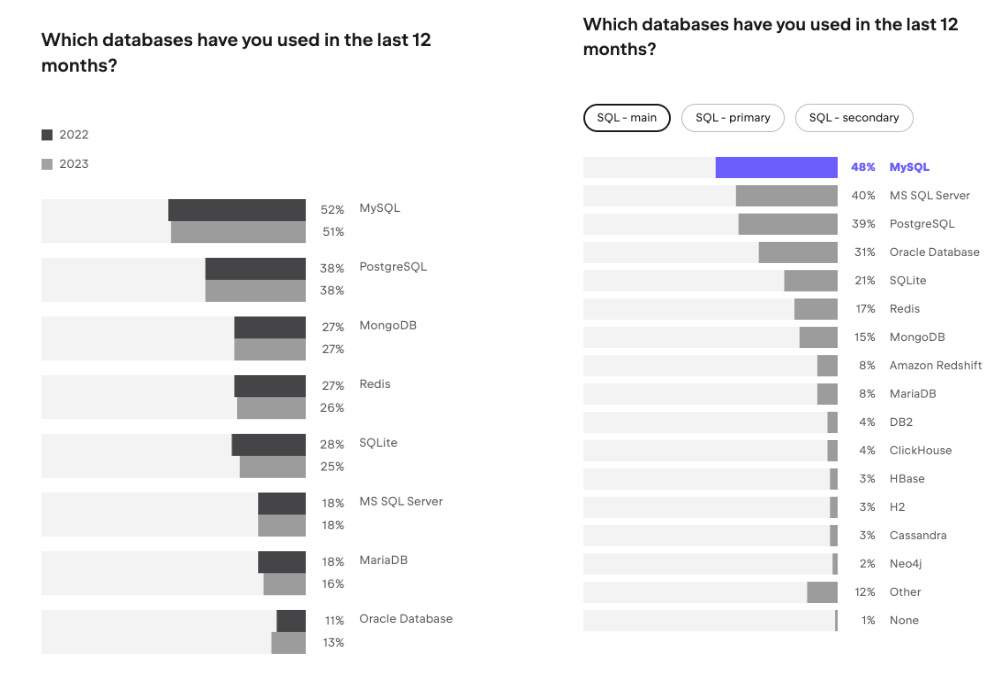The width and height of the screenshot is (993, 674).
Task: Click the purple highlighted MySQL 48% bar
Action: 776,167
